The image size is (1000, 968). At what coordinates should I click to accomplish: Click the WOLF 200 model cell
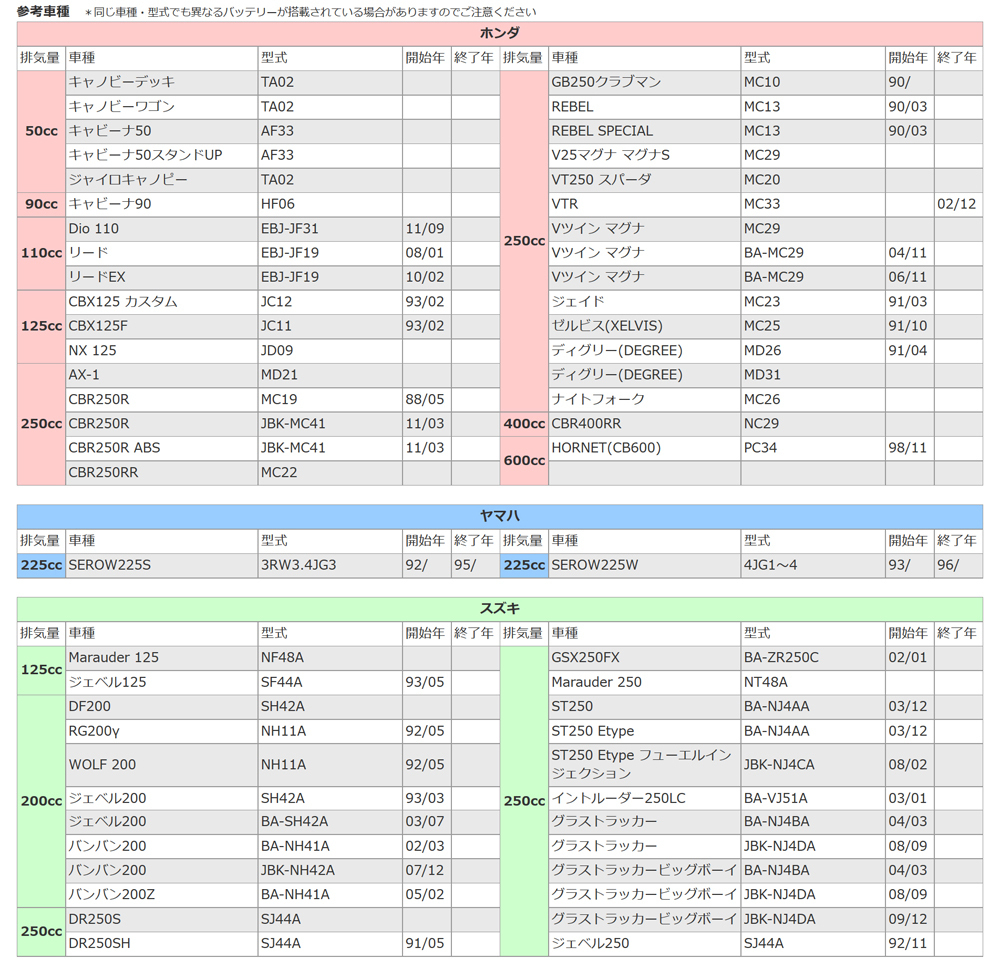click(162, 764)
